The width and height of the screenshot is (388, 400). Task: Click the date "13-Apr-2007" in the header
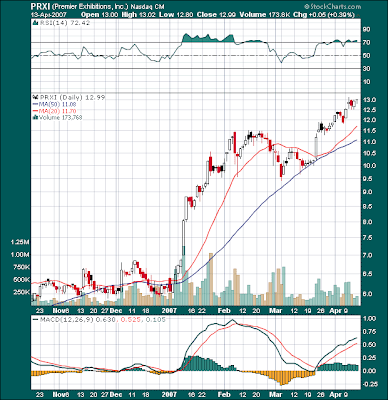pos(49,15)
